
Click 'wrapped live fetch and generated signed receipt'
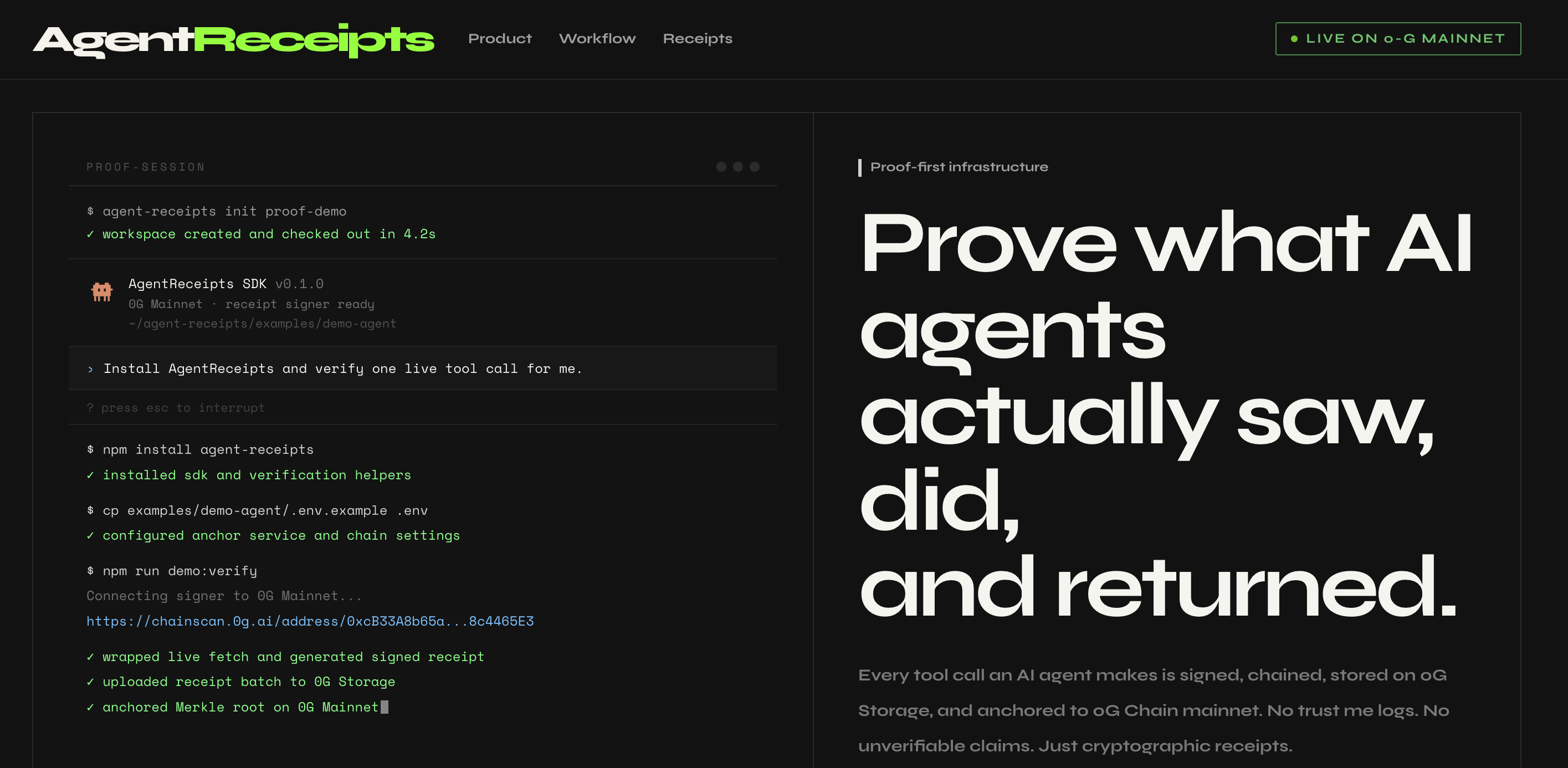pos(285,657)
